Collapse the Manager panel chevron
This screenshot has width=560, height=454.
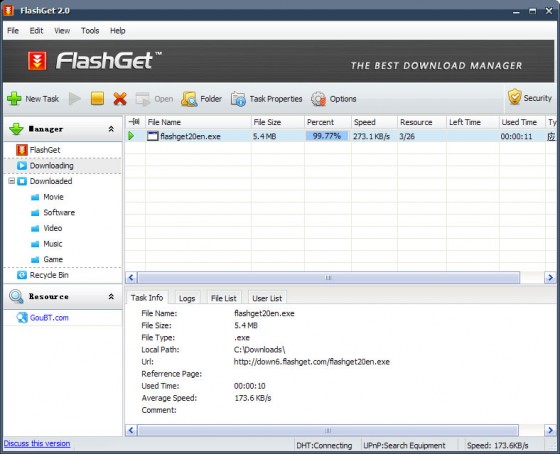coord(111,129)
